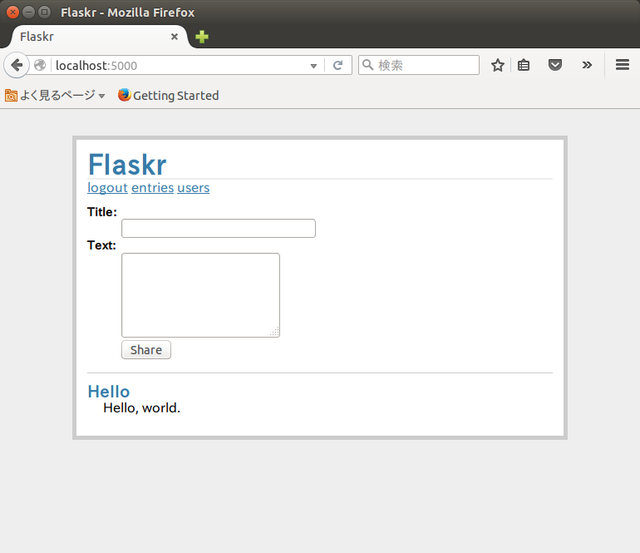
Task: Open the users link
Action: coord(193,188)
